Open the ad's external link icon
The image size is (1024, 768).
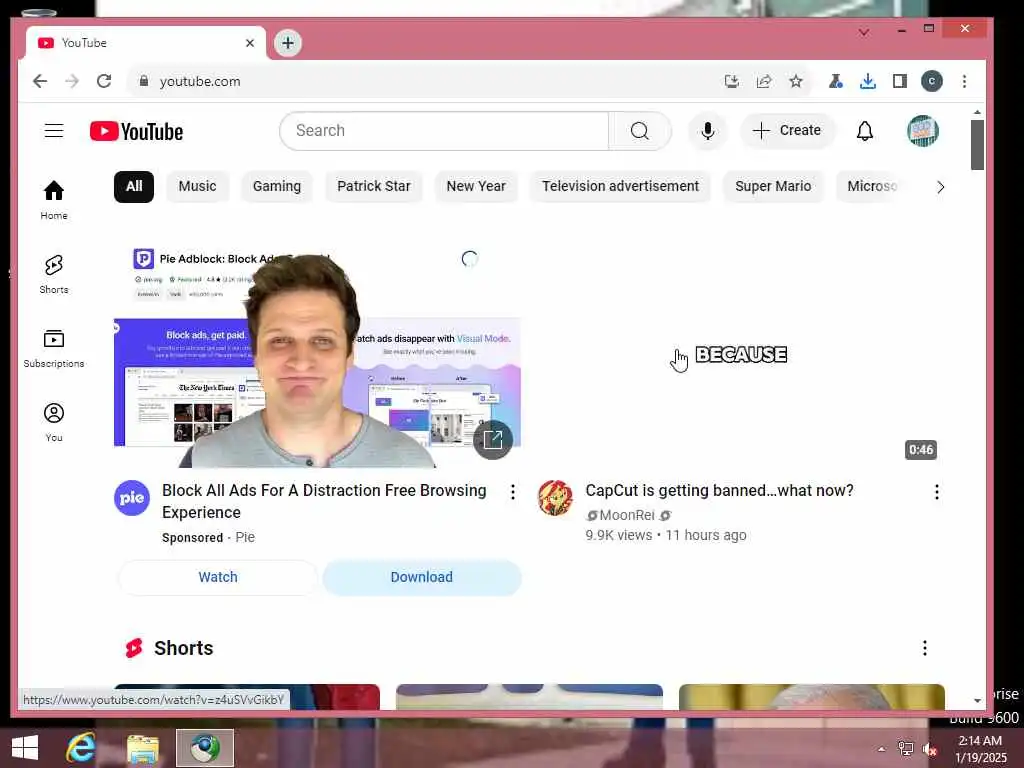tap(493, 440)
